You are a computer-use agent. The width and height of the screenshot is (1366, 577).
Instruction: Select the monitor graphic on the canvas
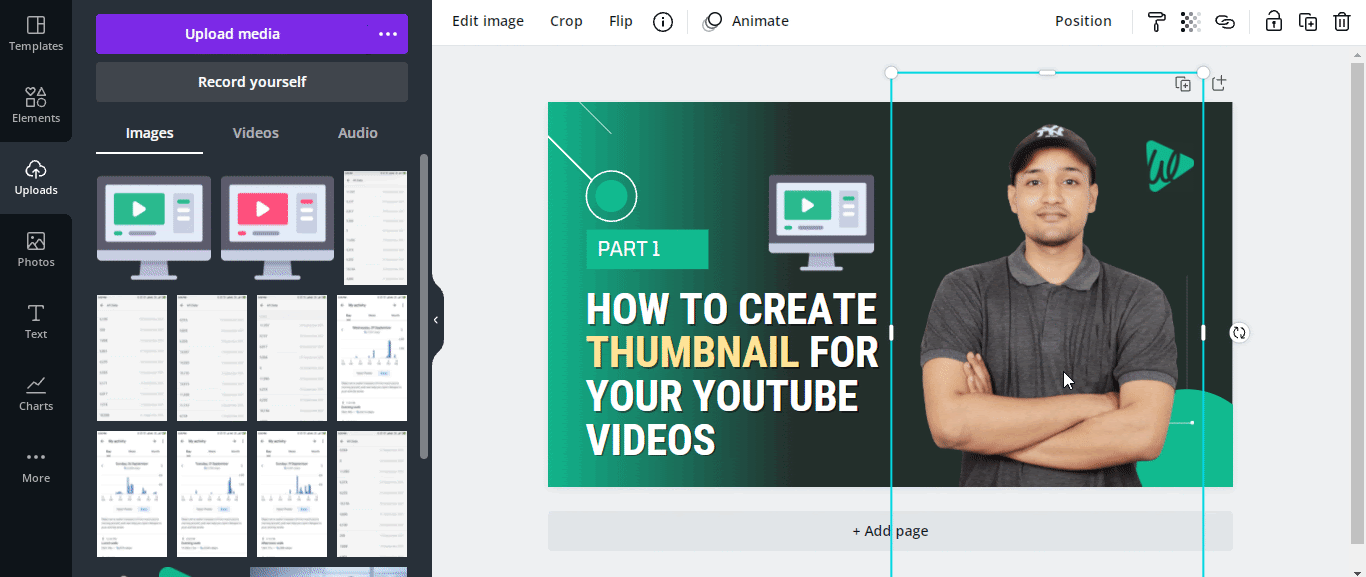pyautogui.click(x=821, y=222)
